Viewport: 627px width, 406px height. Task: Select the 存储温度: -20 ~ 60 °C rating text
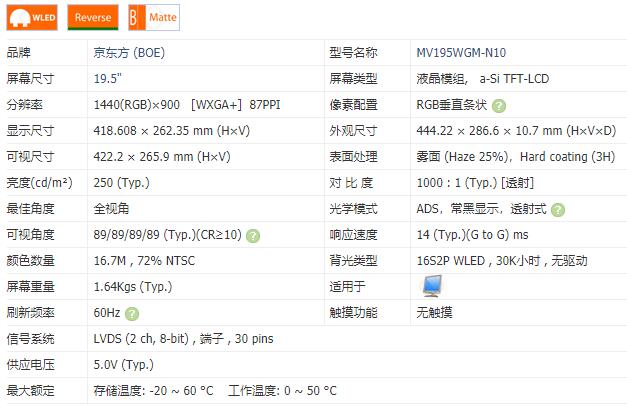[x=154, y=391]
